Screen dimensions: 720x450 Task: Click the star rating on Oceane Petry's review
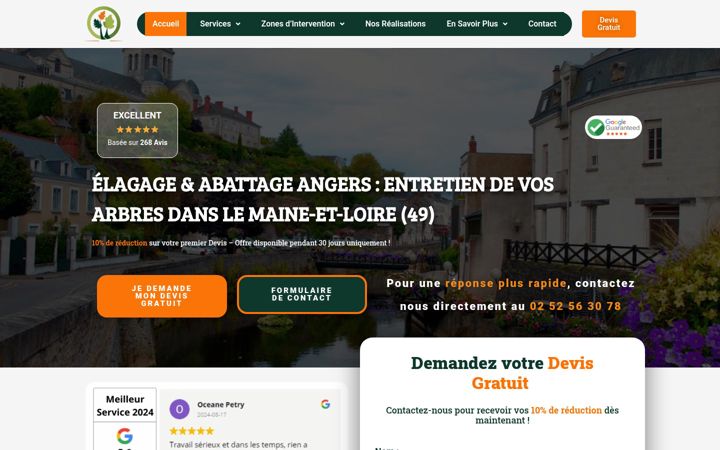coord(191,431)
